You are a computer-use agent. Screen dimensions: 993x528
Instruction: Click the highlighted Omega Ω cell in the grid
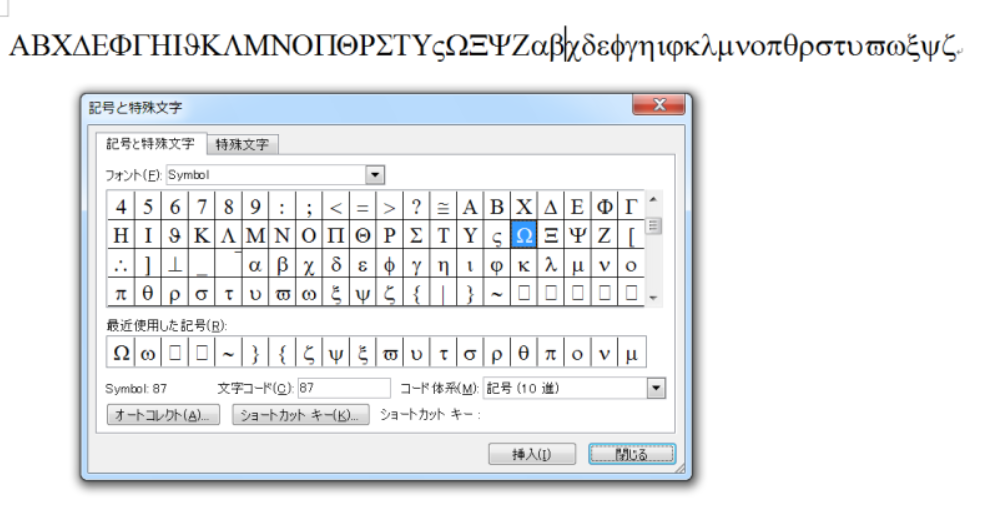pyautogui.click(x=524, y=236)
